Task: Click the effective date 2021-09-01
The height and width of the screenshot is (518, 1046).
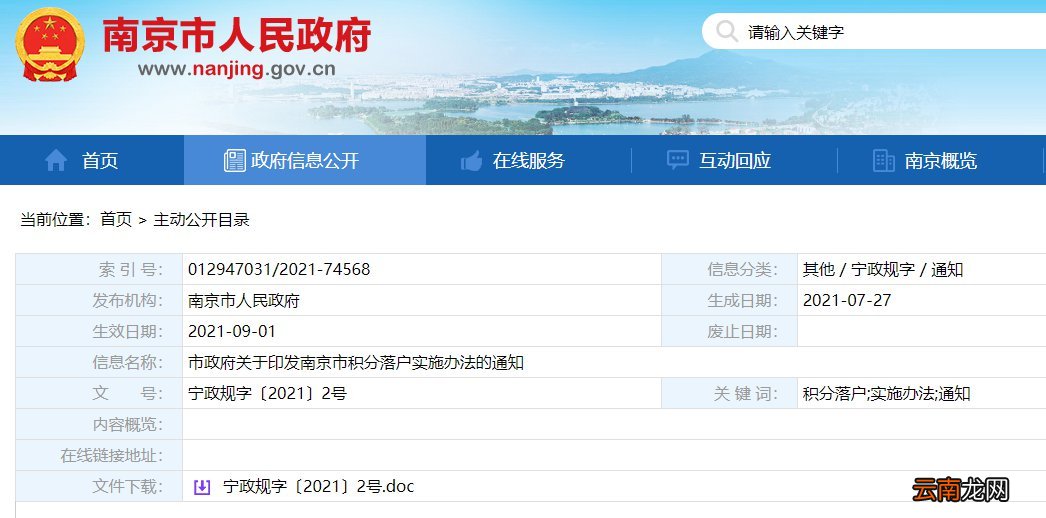Action: click(231, 331)
